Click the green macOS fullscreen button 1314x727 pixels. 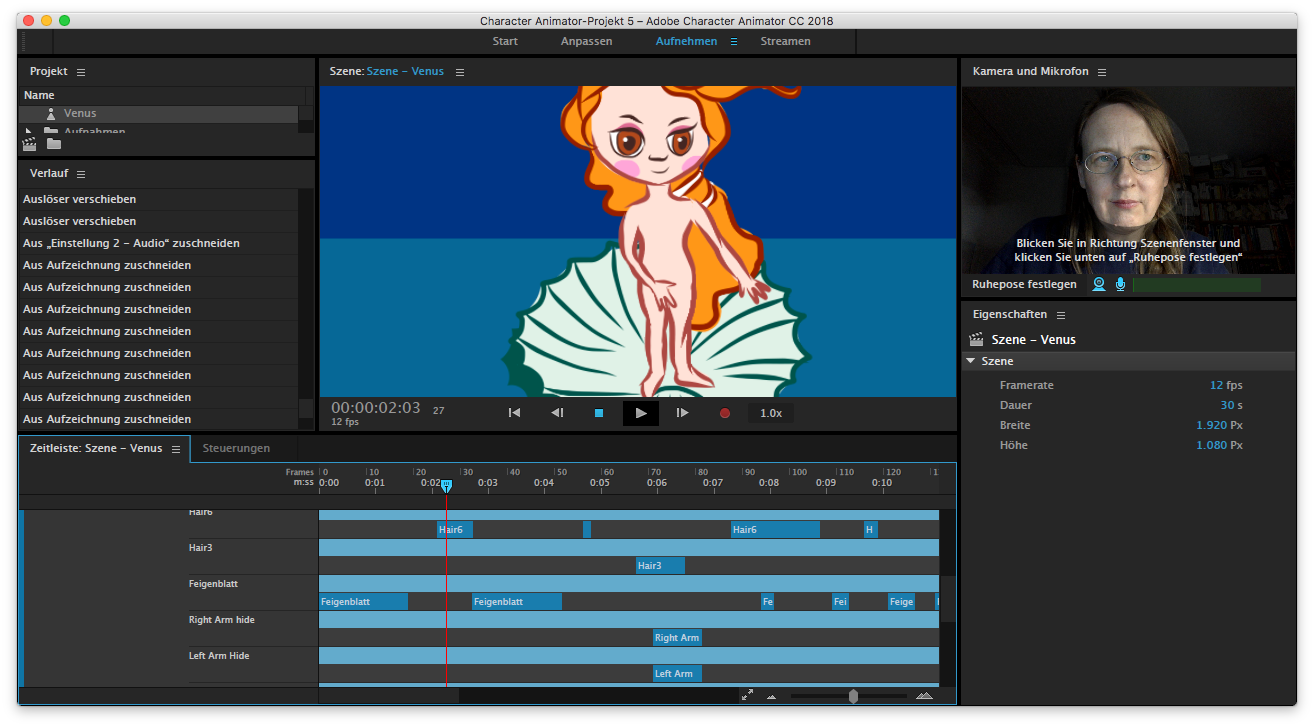(x=65, y=20)
